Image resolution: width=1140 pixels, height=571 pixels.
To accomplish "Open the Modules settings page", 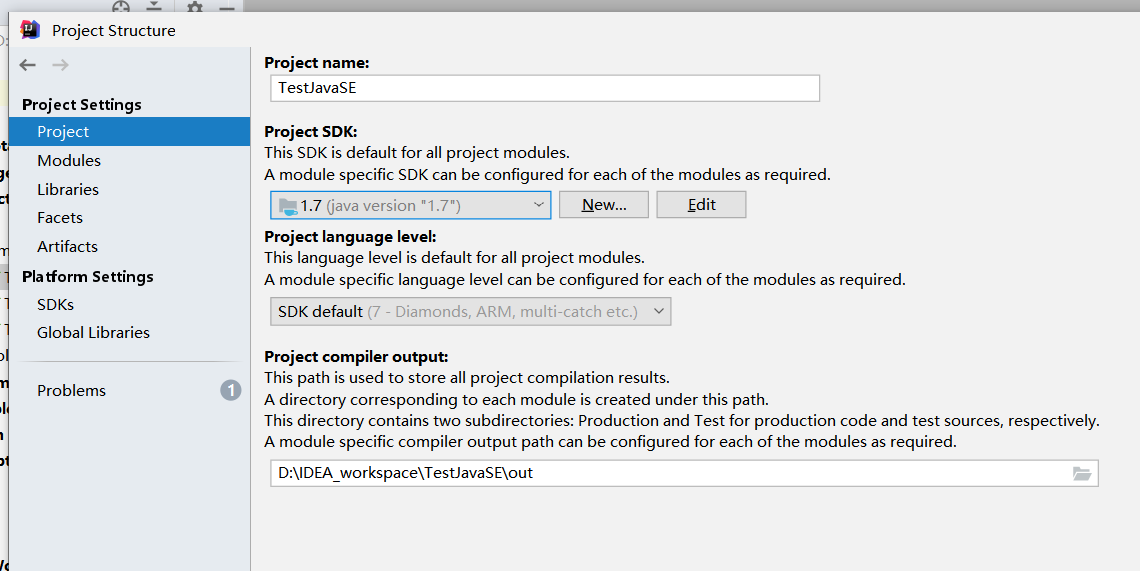I will (69, 160).
